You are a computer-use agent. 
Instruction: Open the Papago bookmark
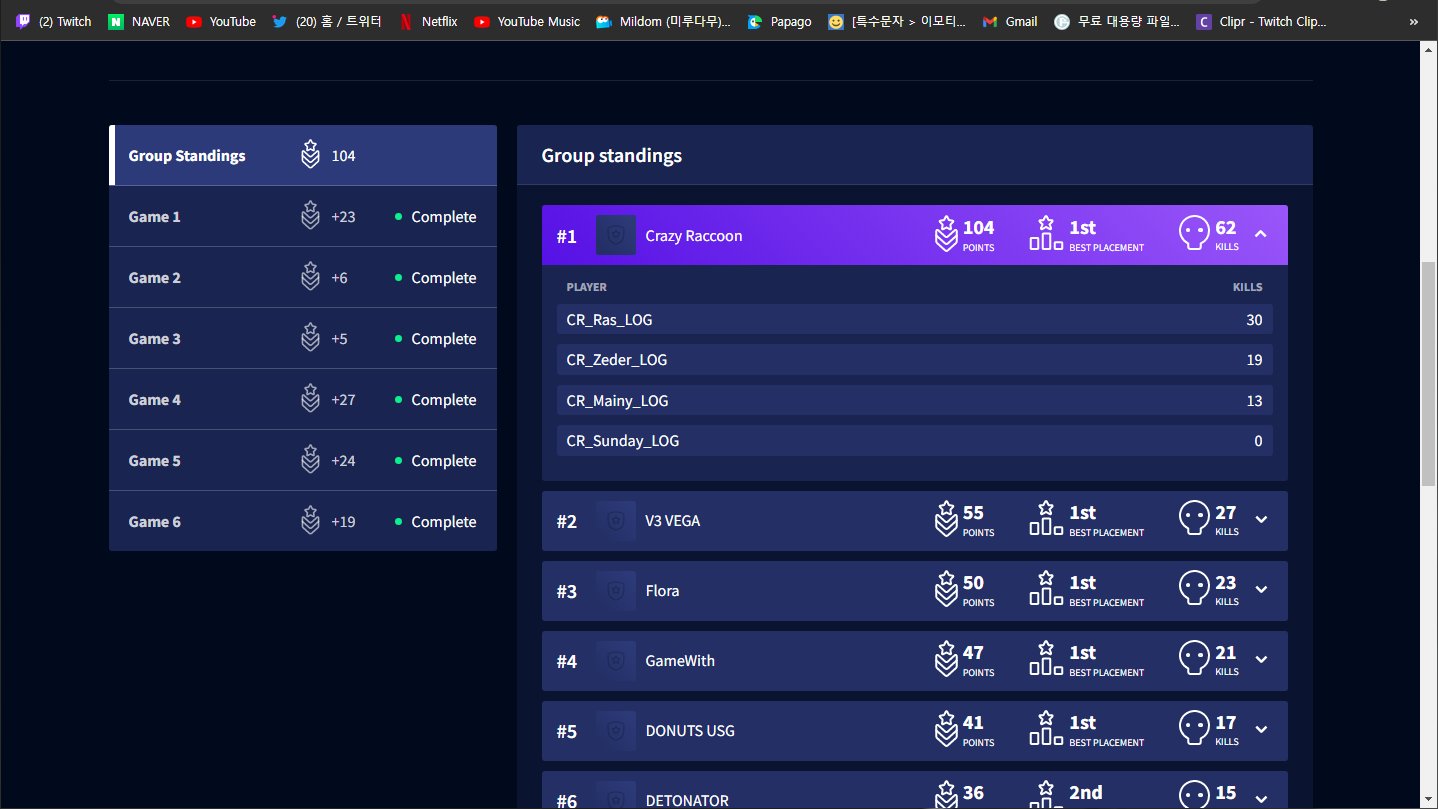pos(780,21)
